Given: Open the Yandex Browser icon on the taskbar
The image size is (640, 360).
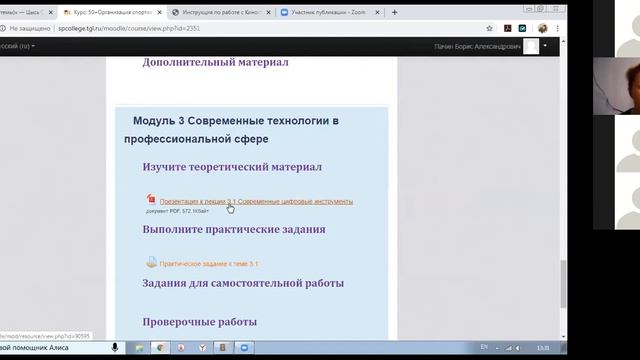Looking at the screenshot, I should [x=202, y=348].
